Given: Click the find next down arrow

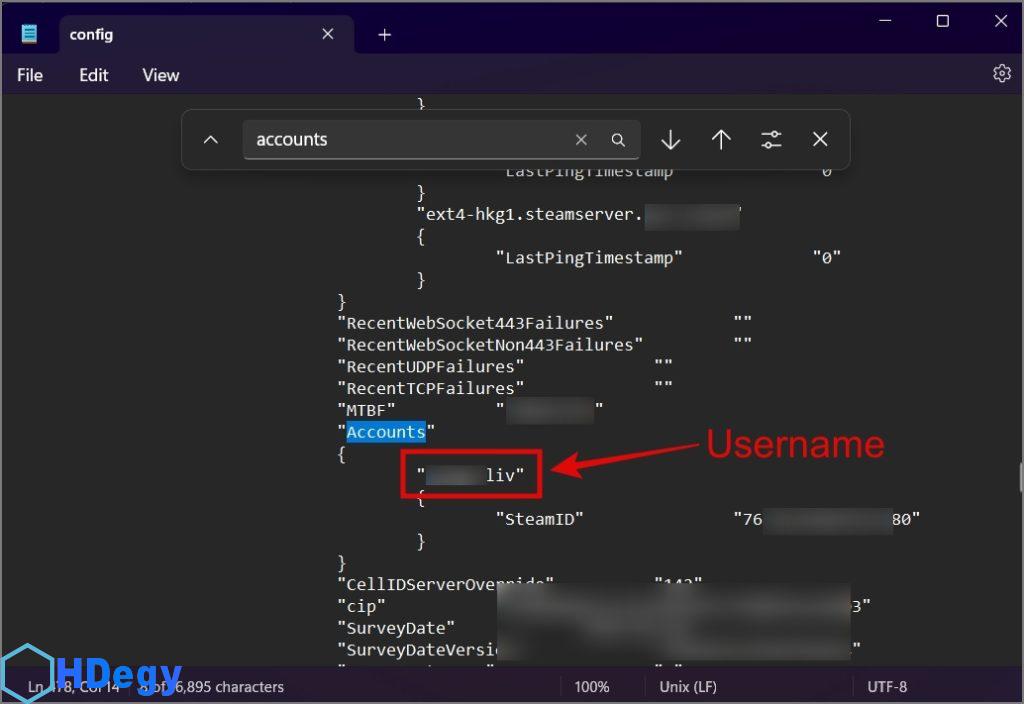Looking at the screenshot, I should point(671,140).
